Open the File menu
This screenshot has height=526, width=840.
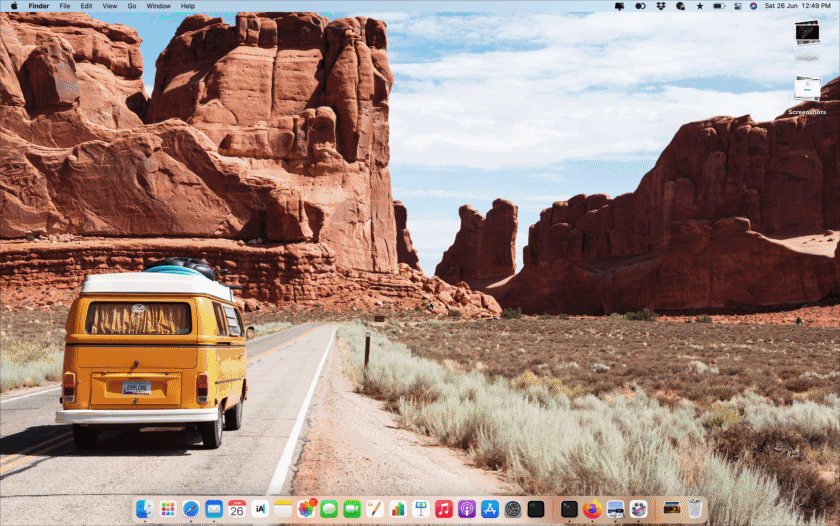(x=65, y=6)
